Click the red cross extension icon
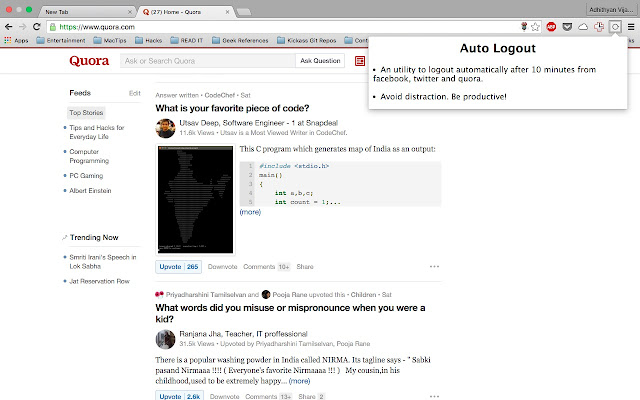The height and width of the screenshot is (400, 640). pyautogui.click(x=599, y=27)
